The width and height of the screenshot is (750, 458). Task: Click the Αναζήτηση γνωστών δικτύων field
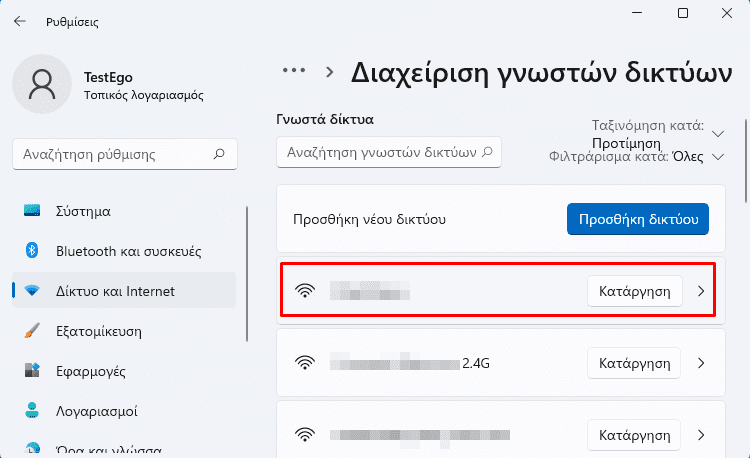pyautogui.click(x=388, y=152)
